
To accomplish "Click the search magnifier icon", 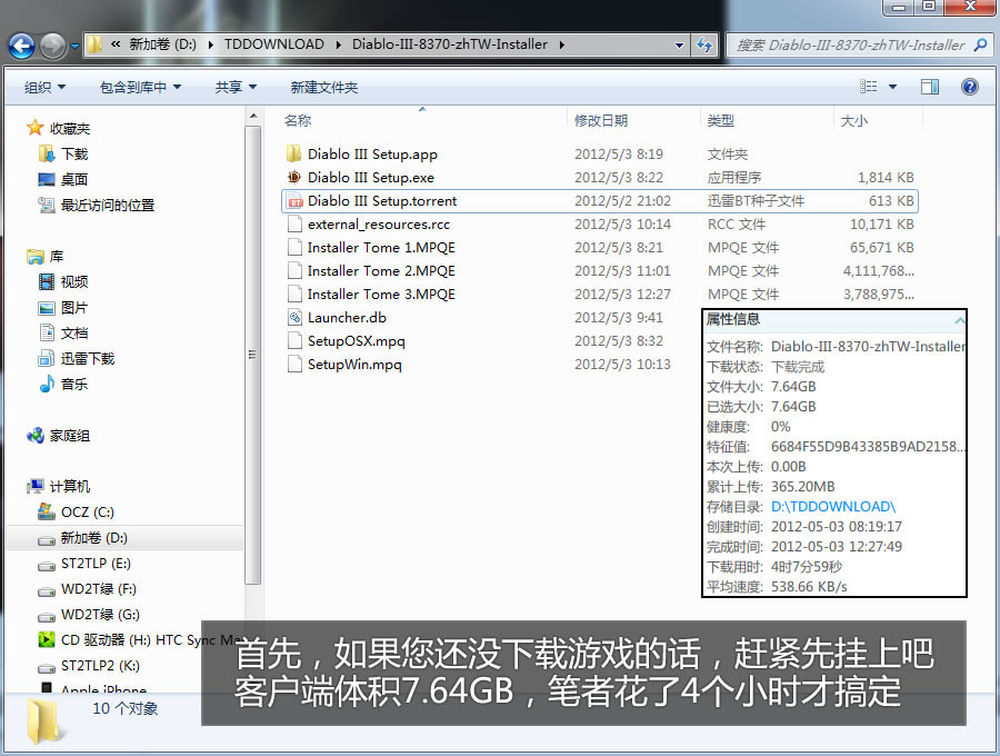I will coord(980,45).
